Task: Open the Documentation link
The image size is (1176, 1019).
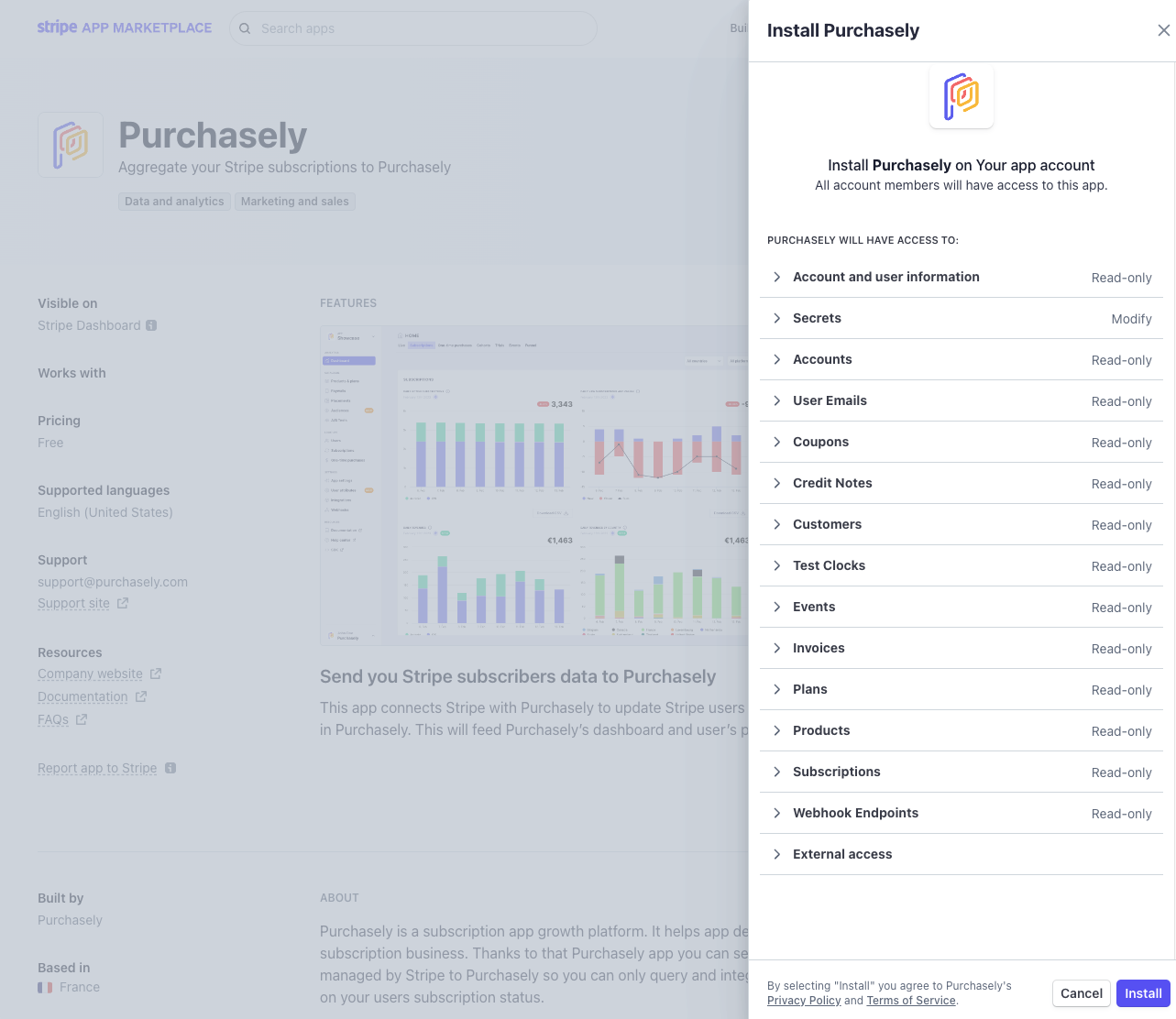Action: pyautogui.click(x=82, y=696)
